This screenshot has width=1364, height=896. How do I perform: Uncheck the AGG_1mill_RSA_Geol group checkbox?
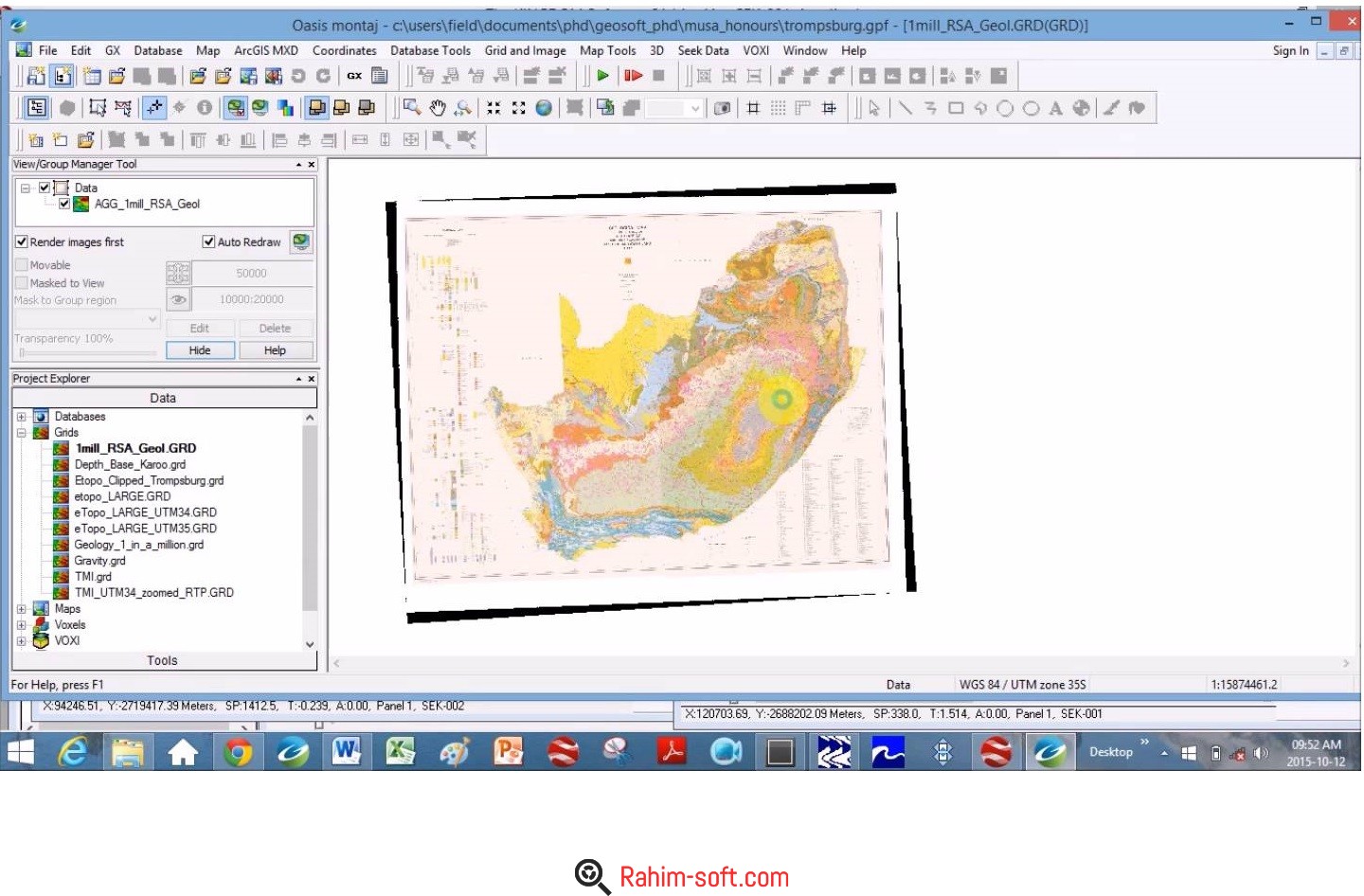pos(64,204)
